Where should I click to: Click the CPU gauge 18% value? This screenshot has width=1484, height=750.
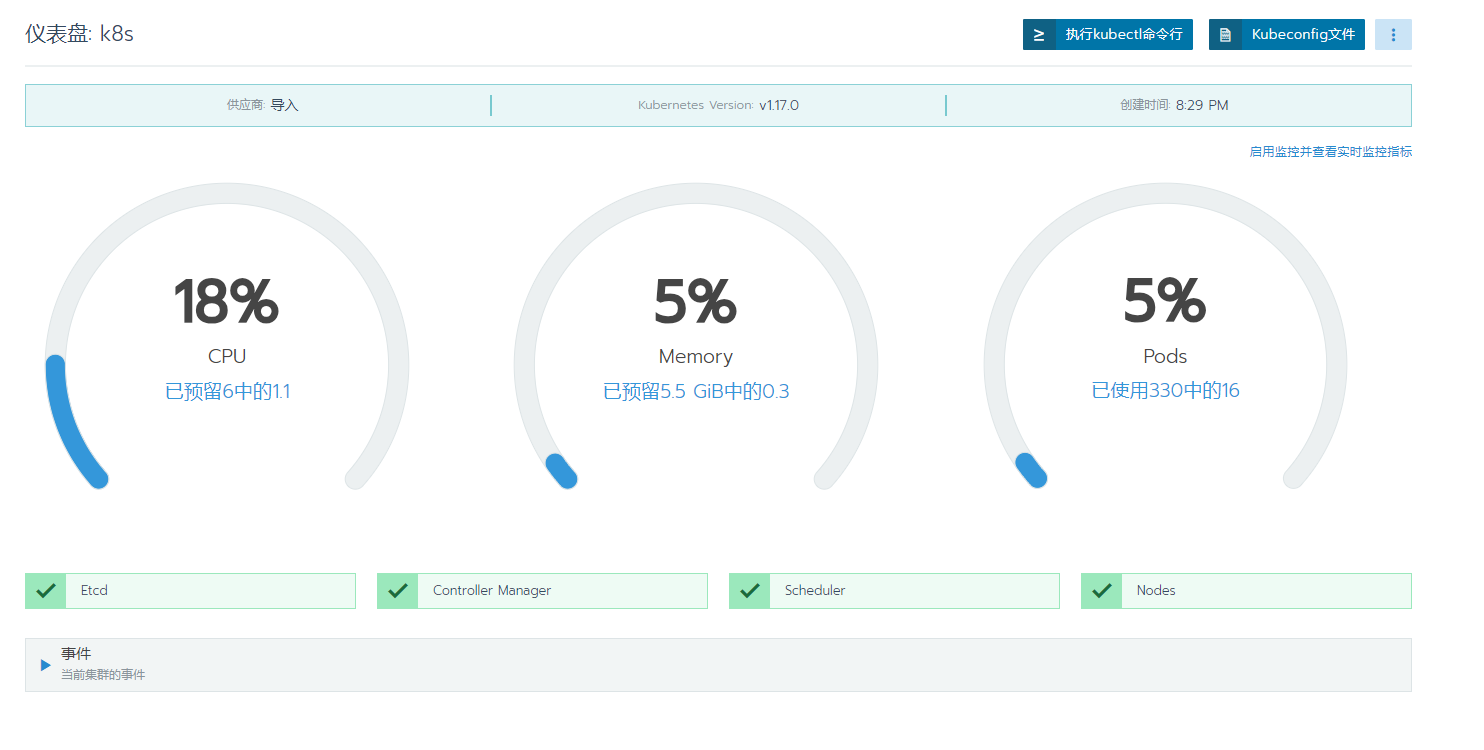tap(227, 302)
